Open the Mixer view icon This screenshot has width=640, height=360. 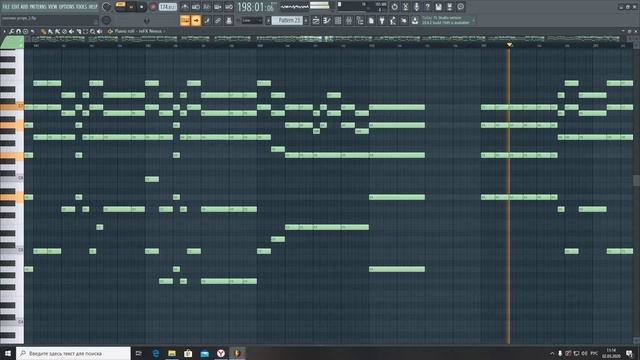tap(349, 20)
